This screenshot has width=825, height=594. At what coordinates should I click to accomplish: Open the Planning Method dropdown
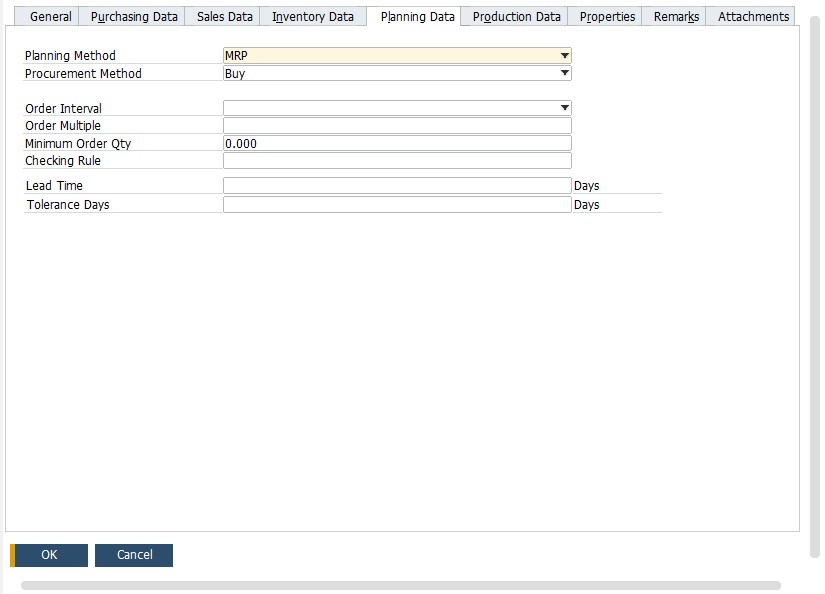pyautogui.click(x=565, y=55)
